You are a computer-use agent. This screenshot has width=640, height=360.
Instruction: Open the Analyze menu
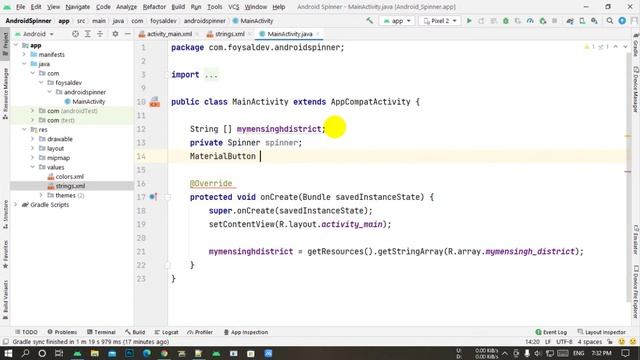(126, 7)
